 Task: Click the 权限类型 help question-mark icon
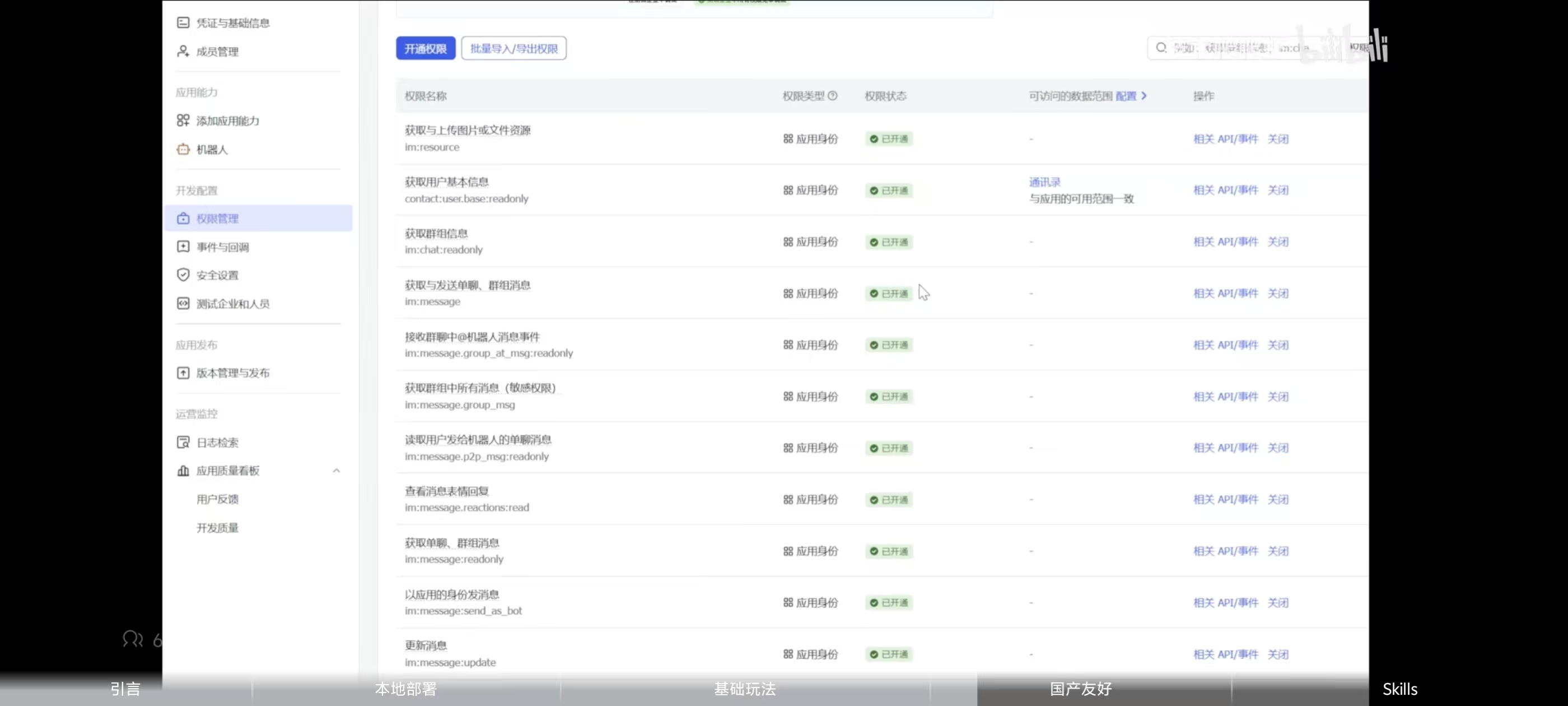click(833, 96)
